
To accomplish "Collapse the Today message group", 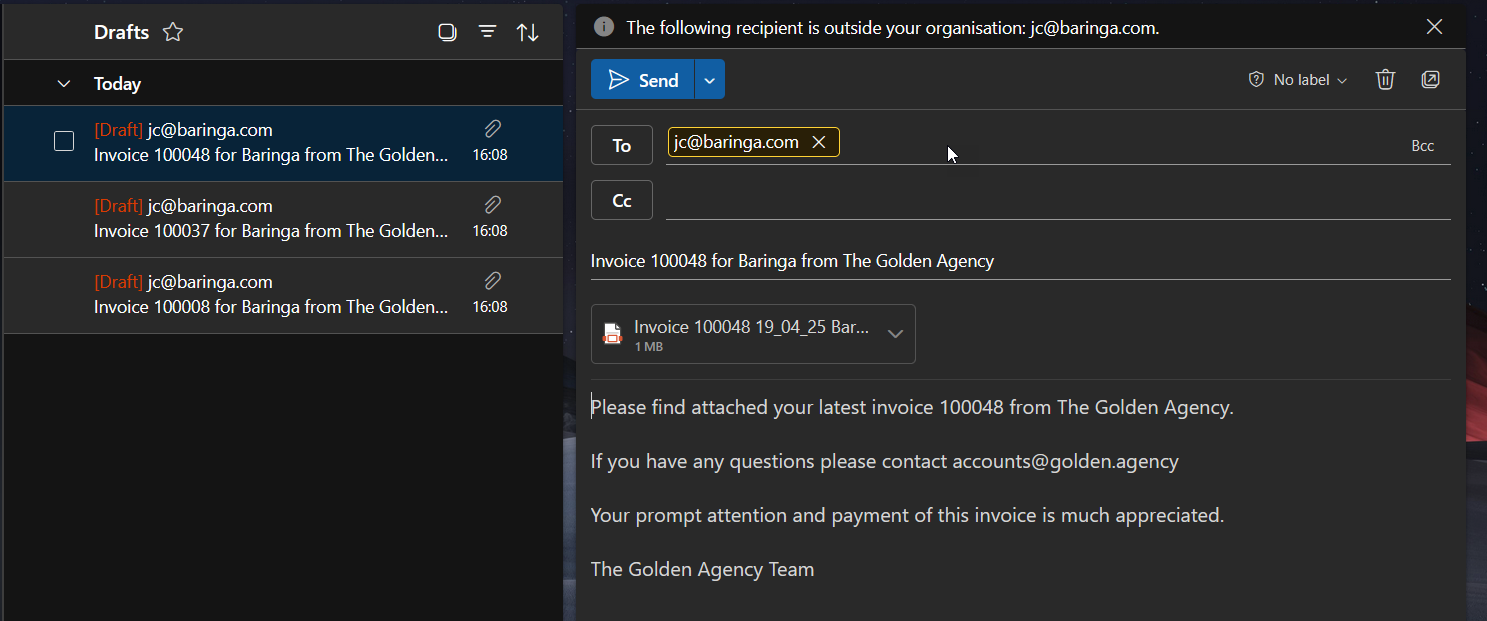I will [x=64, y=84].
